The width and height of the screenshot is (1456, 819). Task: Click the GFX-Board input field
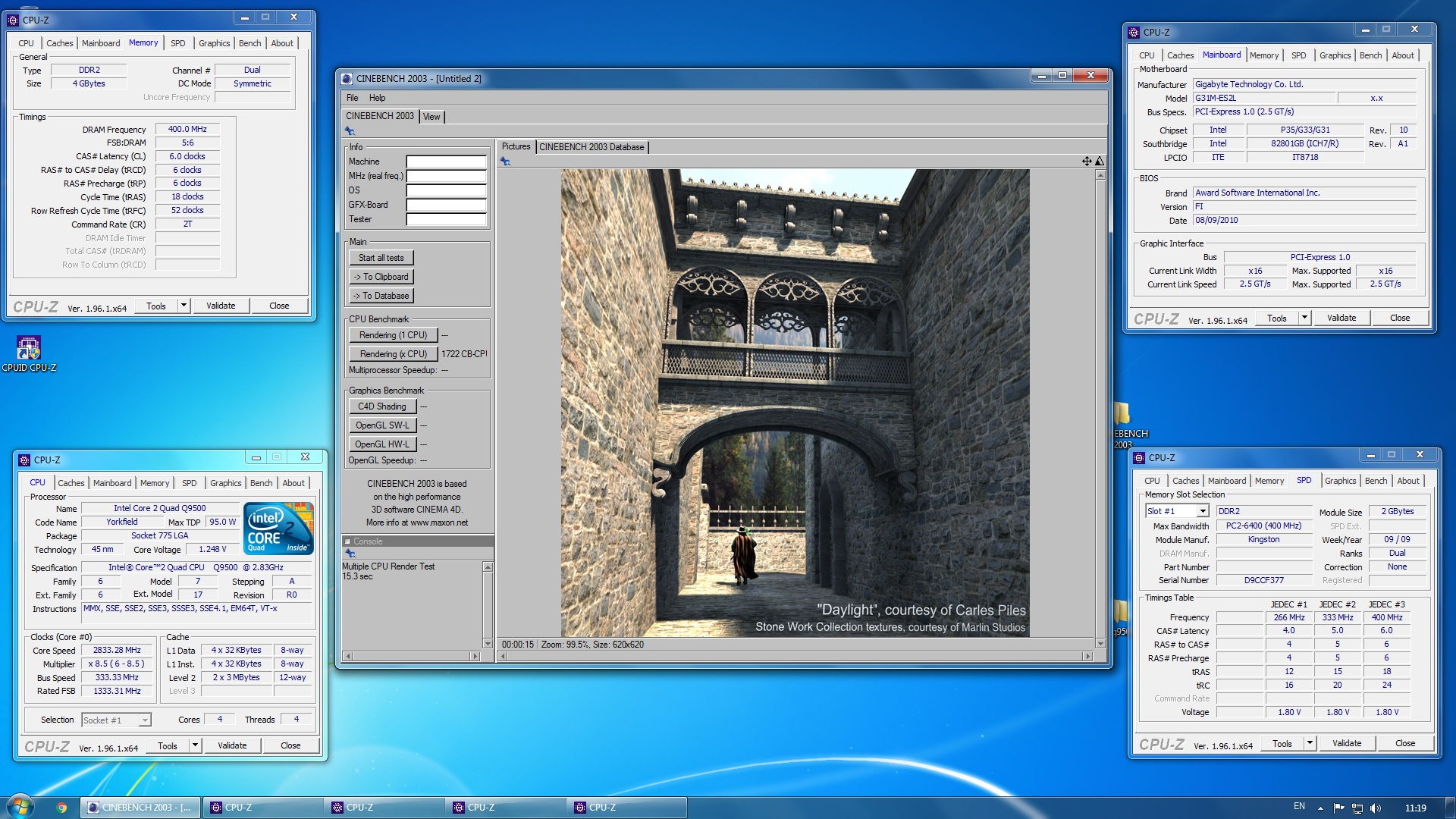tap(446, 205)
